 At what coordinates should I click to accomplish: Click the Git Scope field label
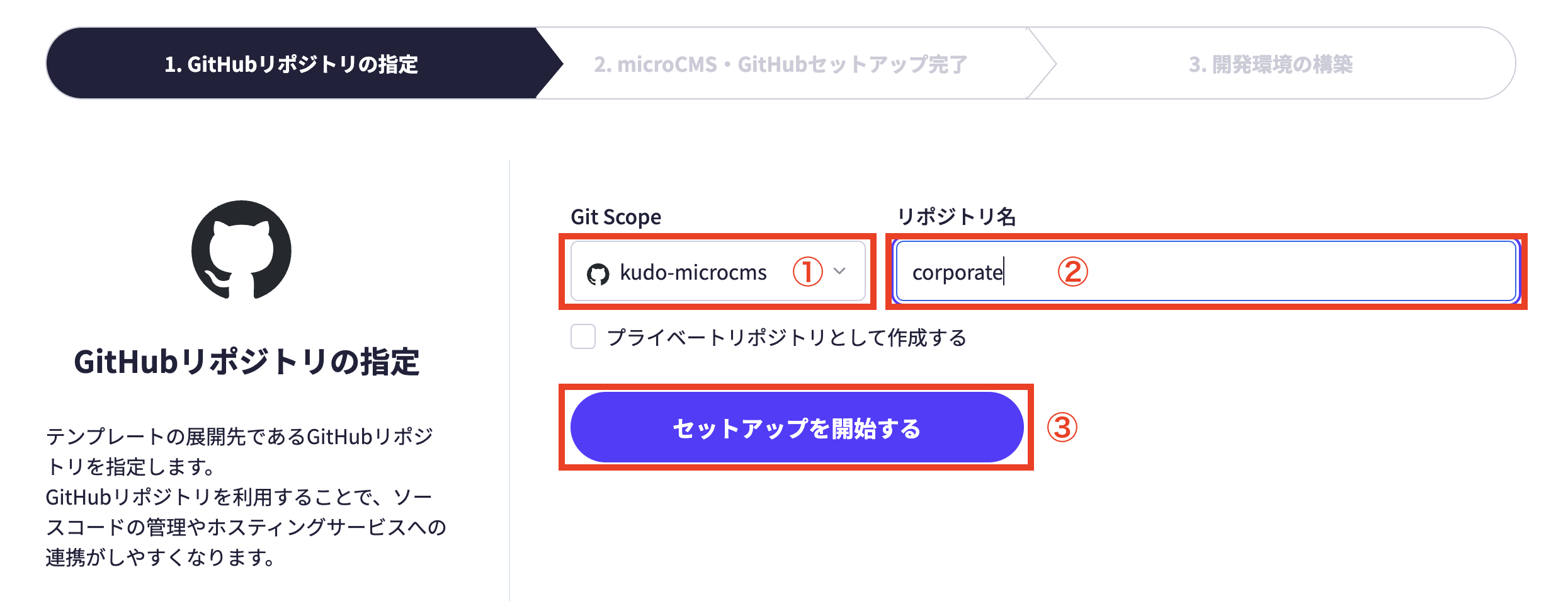pos(616,217)
